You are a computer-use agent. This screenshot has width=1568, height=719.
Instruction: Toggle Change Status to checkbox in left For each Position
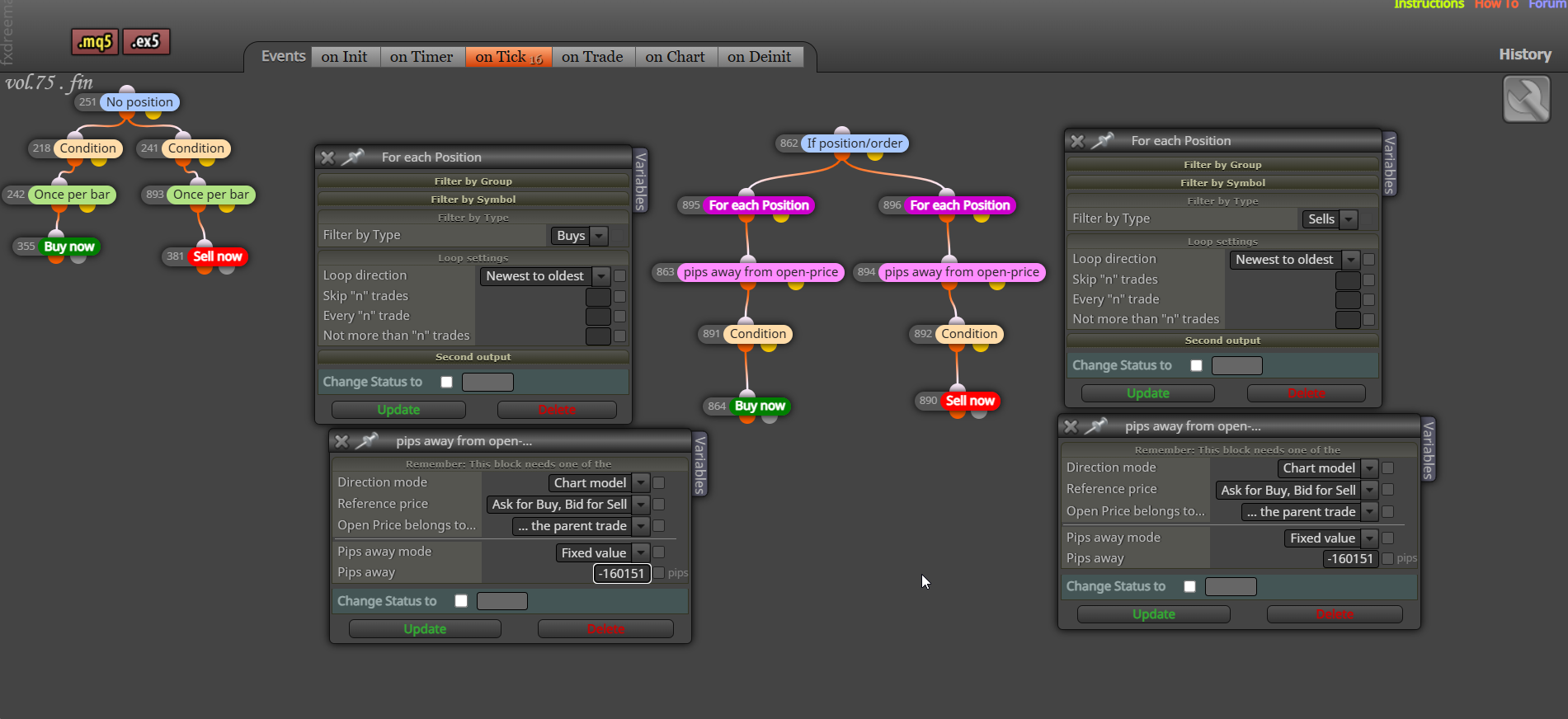(x=446, y=382)
